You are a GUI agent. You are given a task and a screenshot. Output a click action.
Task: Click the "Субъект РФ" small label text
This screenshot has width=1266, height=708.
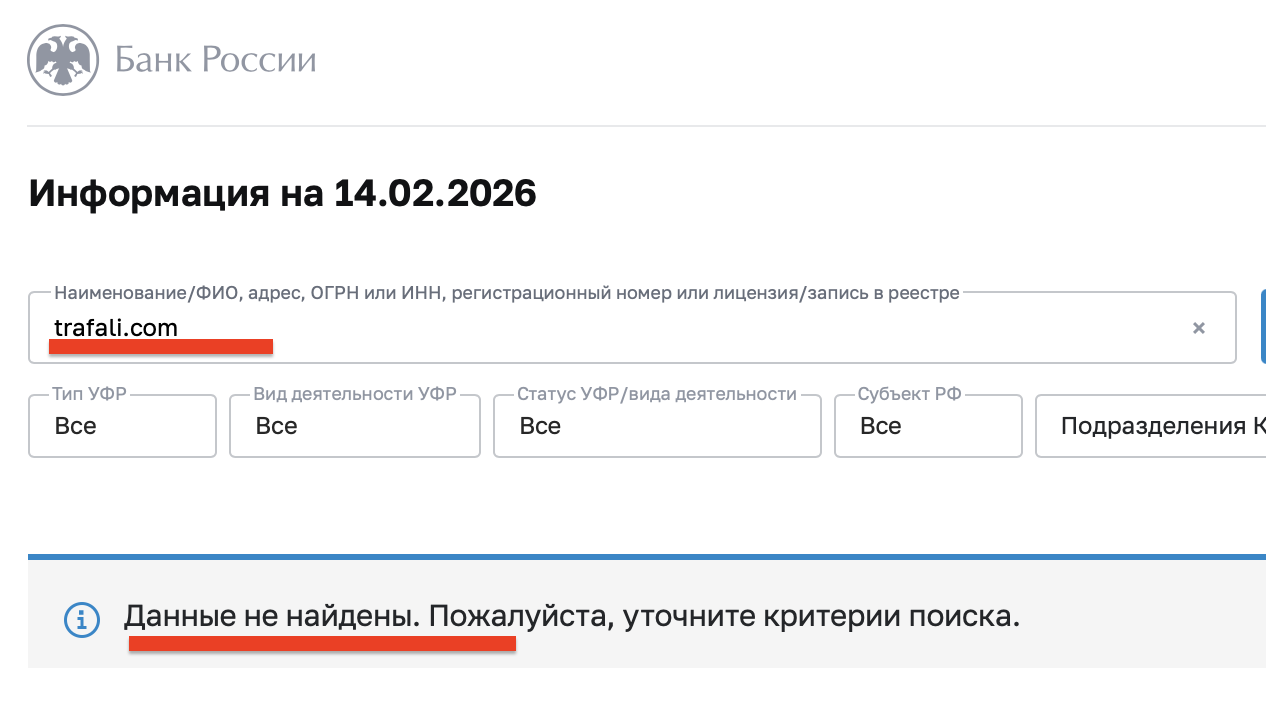point(909,394)
